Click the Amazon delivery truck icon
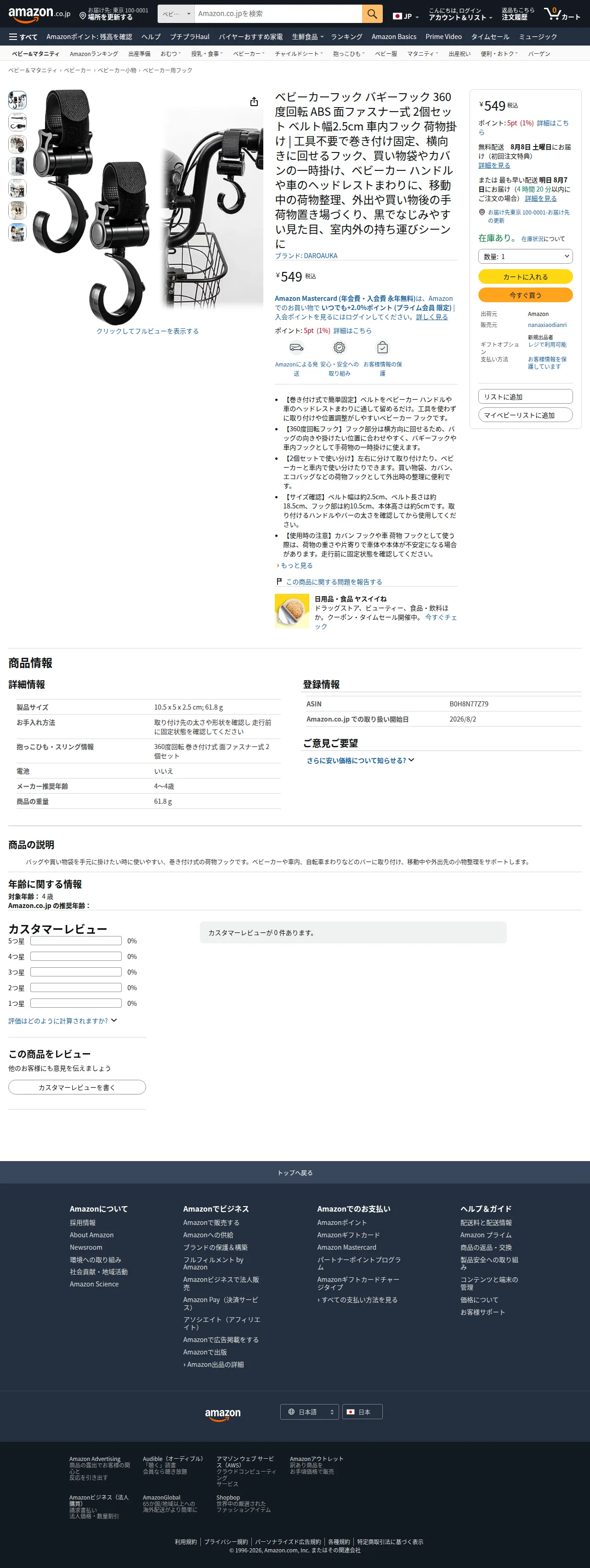Viewport: 590px width, 1568px height. pos(296,348)
